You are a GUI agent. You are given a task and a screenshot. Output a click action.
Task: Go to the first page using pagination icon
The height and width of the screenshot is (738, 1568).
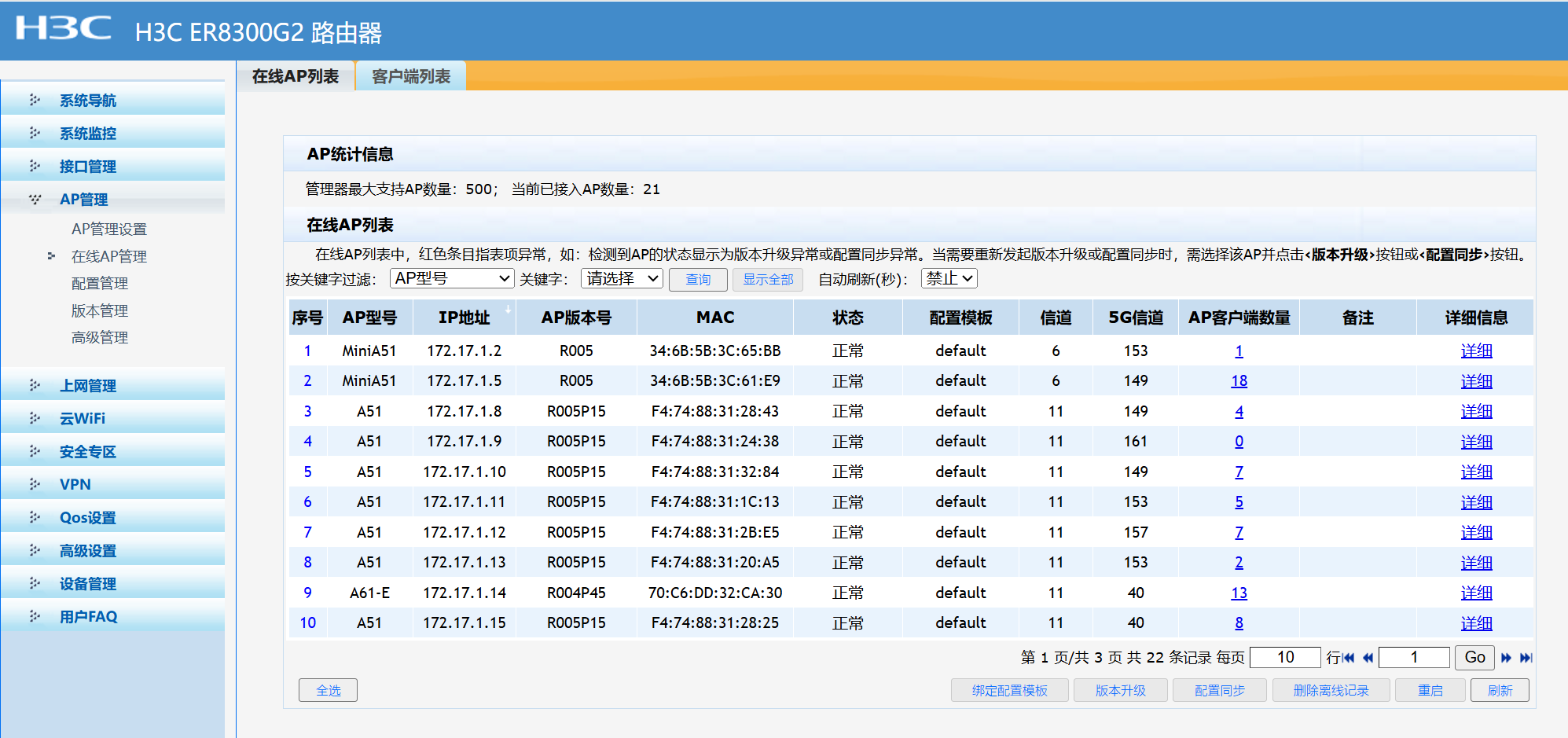click(x=1349, y=658)
